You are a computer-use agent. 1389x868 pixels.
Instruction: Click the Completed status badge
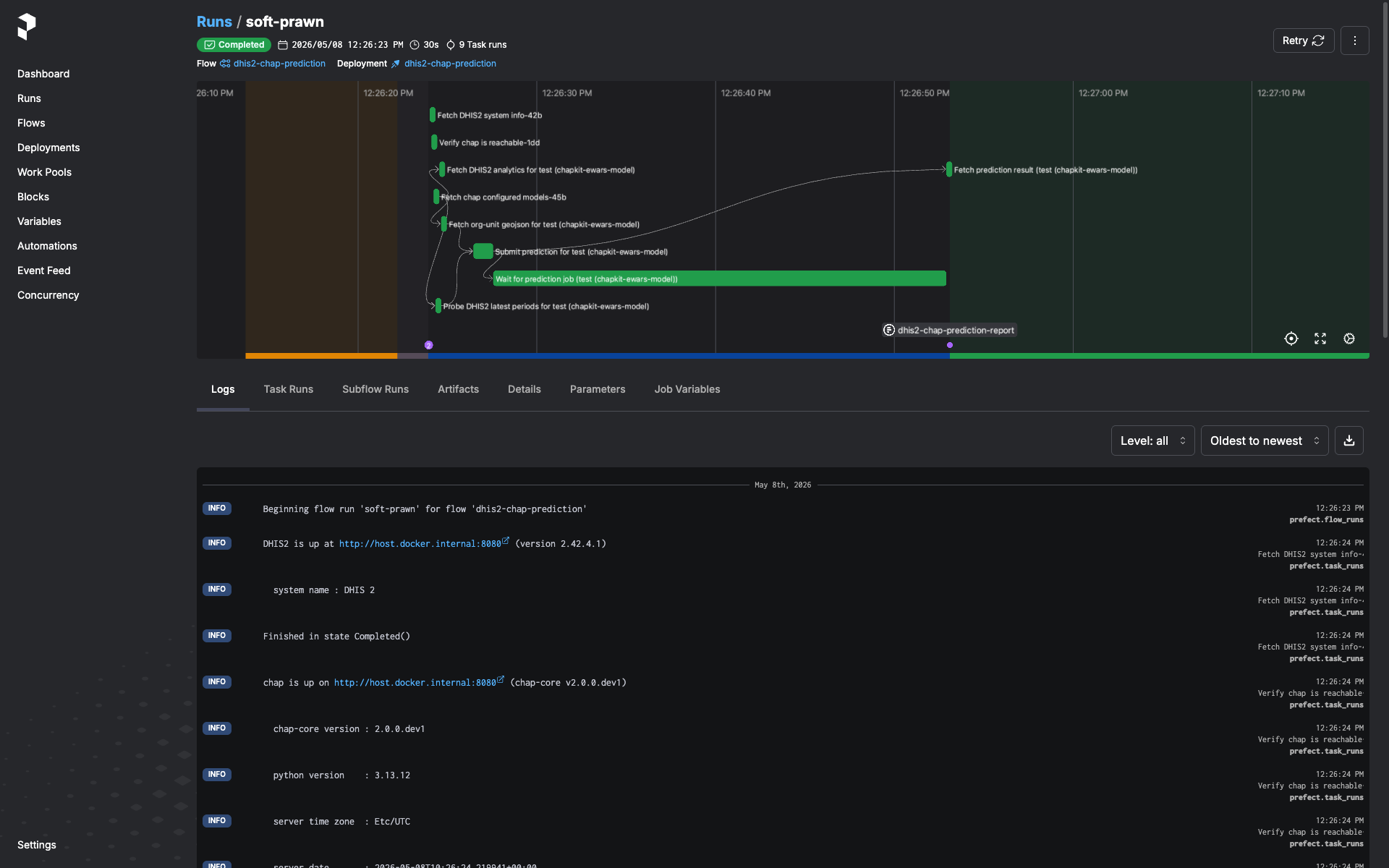point(234,45)
